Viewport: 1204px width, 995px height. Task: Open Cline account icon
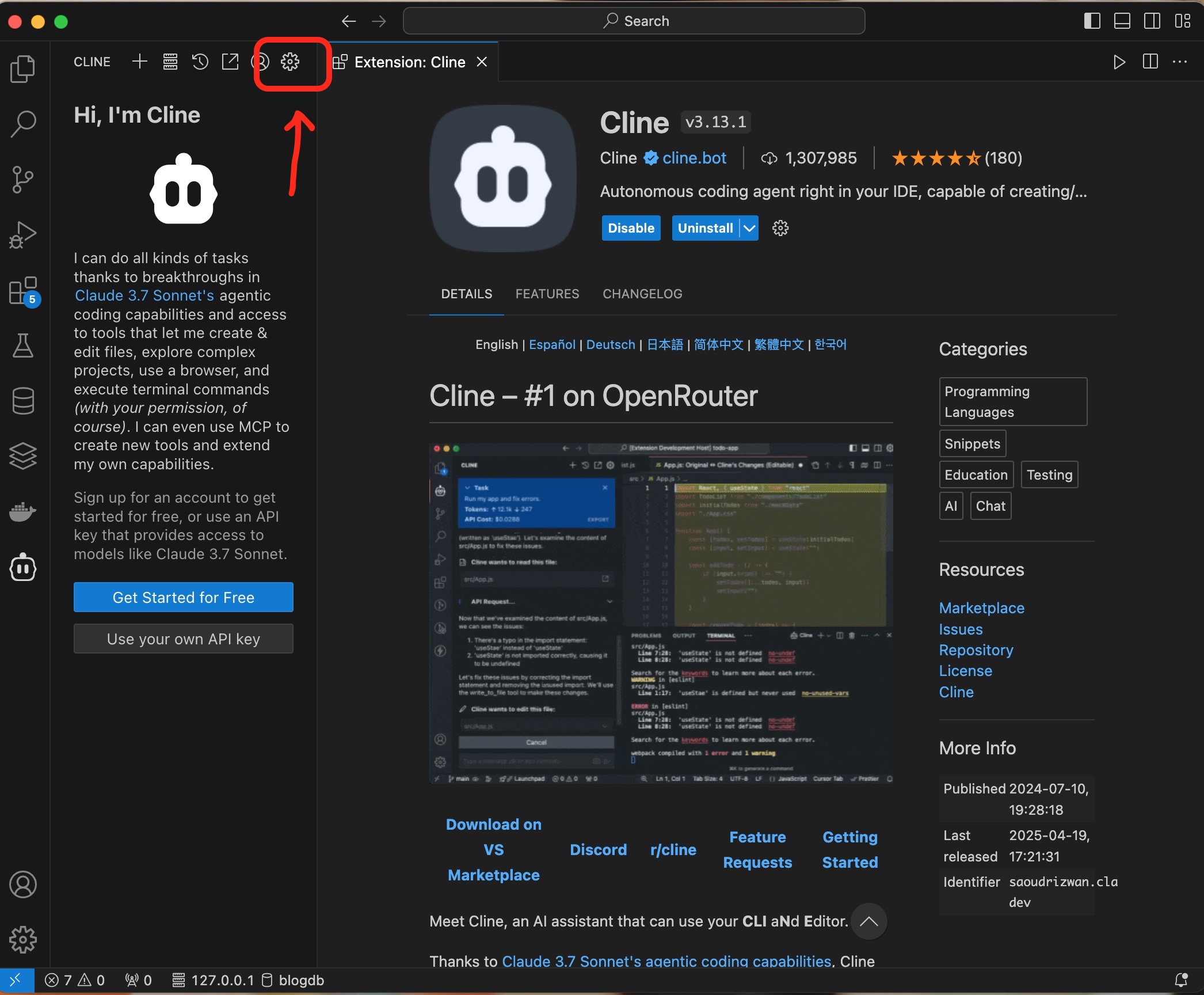click(x=260, y=62)
